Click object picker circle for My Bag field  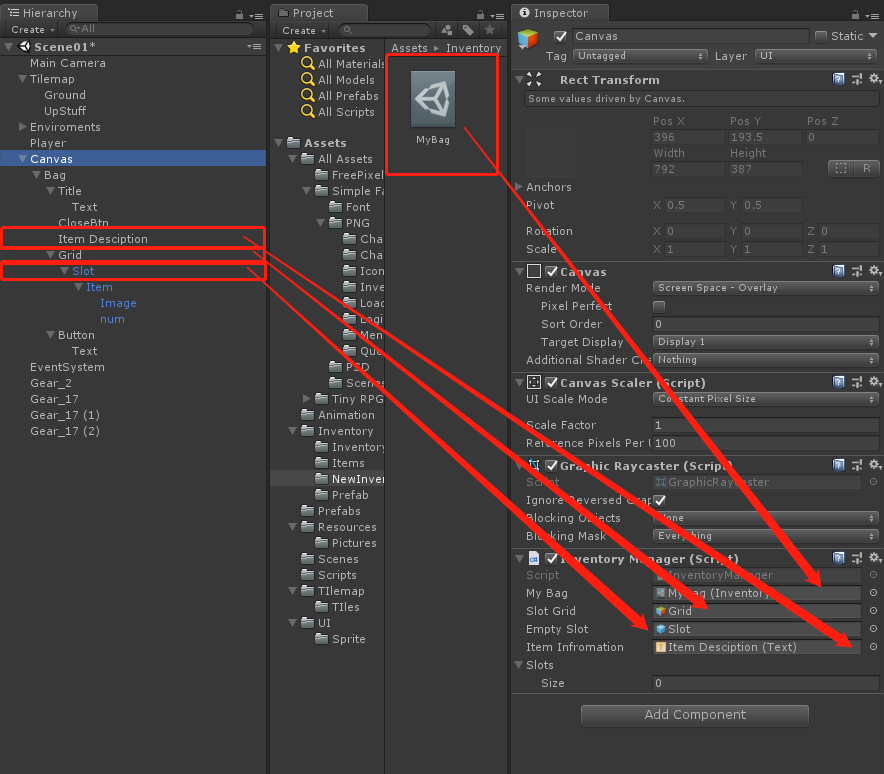click(873, 593)
